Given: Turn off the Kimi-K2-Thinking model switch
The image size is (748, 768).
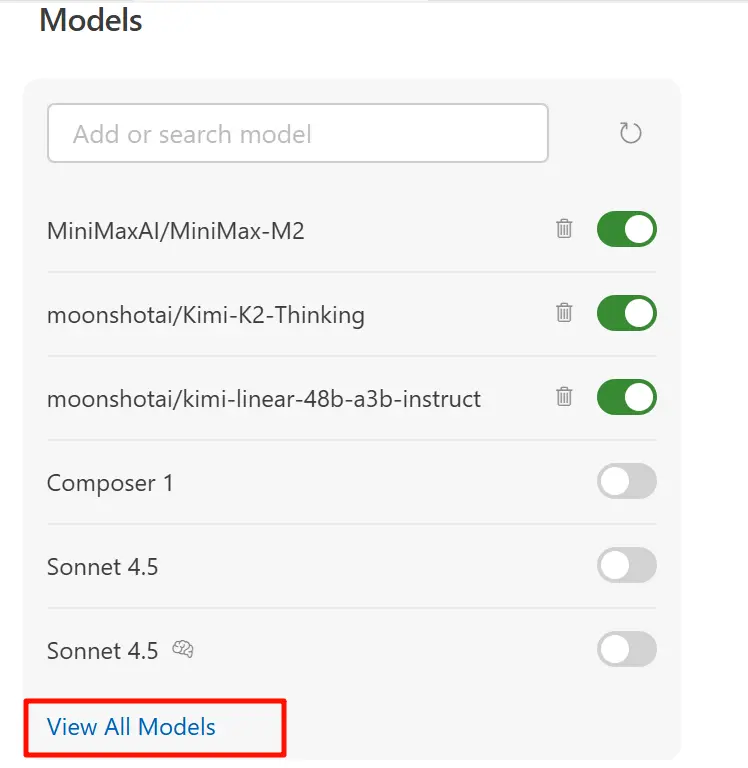Looking at the screenshot, I should (x=627, y=313).
